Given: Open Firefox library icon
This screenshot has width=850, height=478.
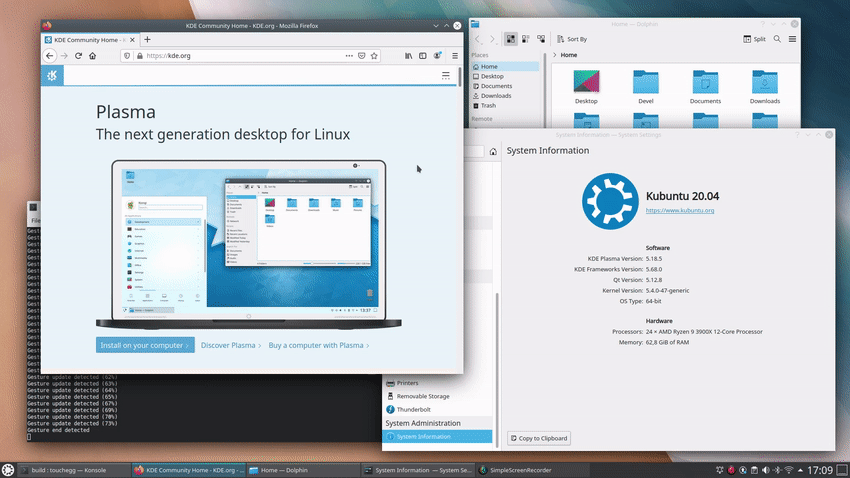Looking at the screenshot, I should [x=408, y=56].
